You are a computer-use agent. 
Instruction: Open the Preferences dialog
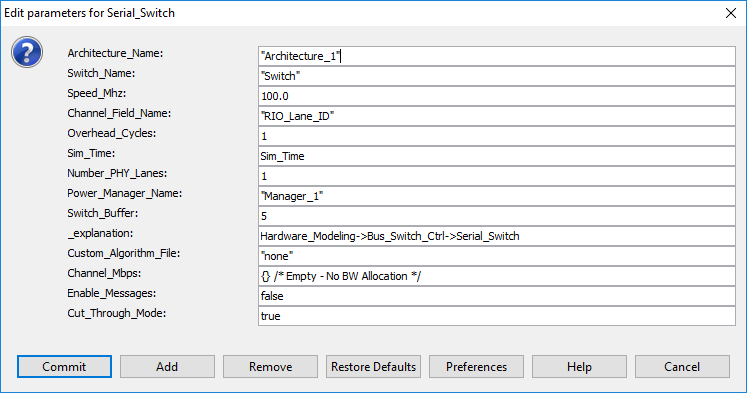476,366
